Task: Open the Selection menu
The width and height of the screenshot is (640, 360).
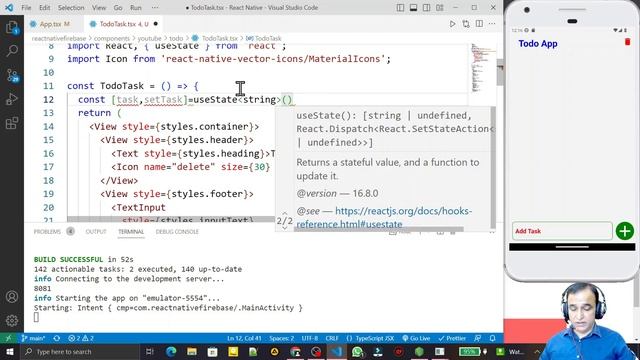Action: [71, 8]
